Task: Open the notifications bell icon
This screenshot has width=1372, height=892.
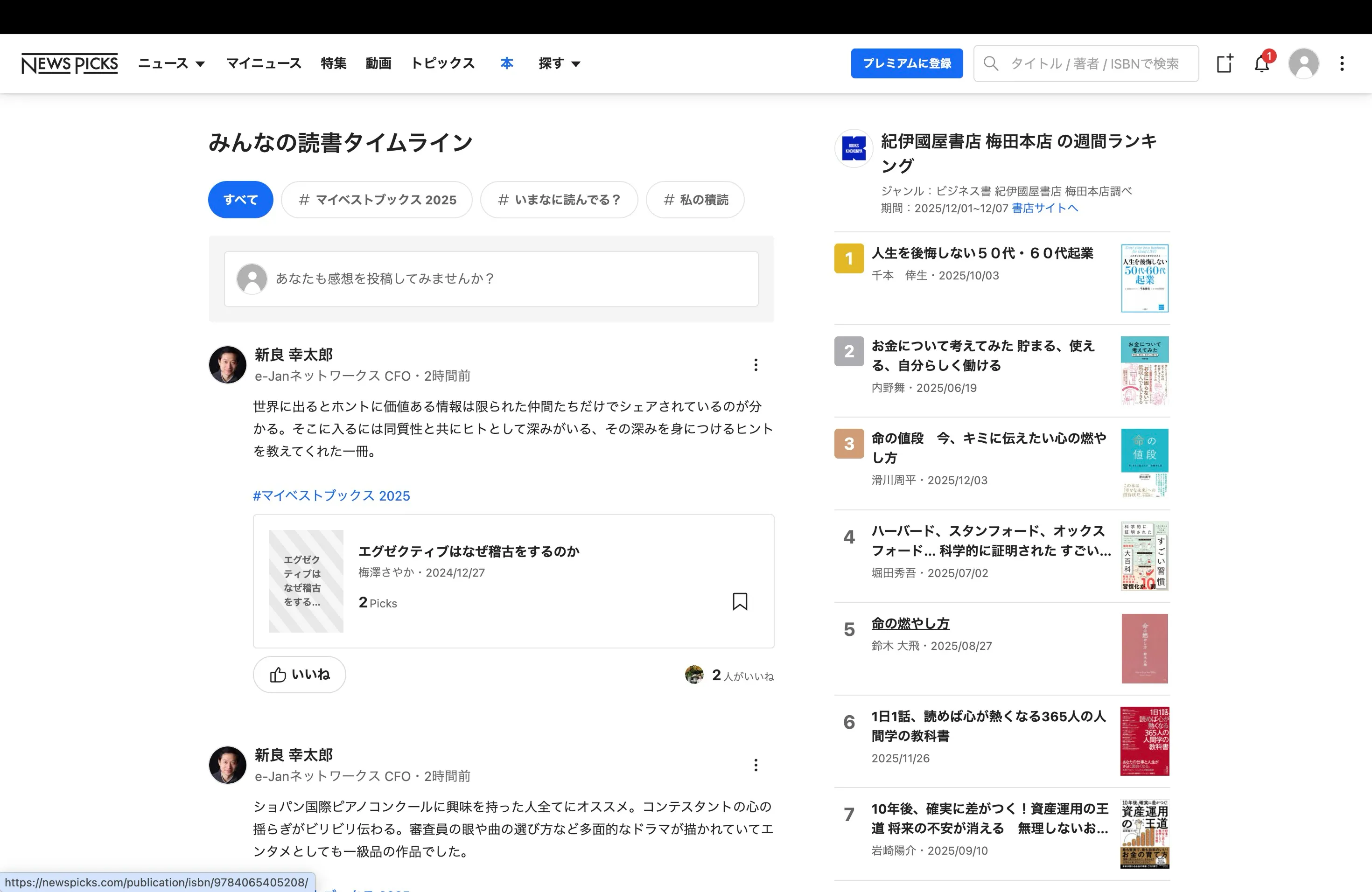Action: [1262, 63]
